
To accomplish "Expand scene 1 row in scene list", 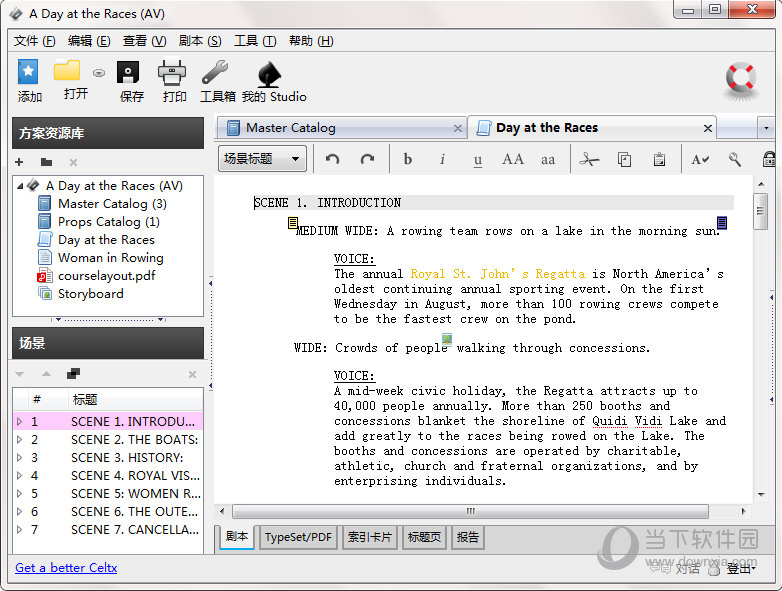I will (19, 422).
